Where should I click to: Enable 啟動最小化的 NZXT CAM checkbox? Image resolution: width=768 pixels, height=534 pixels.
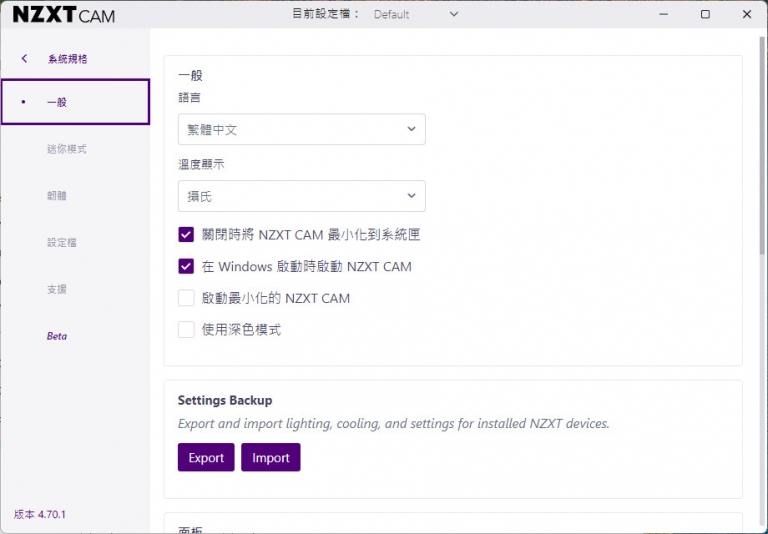click(186, 298)
